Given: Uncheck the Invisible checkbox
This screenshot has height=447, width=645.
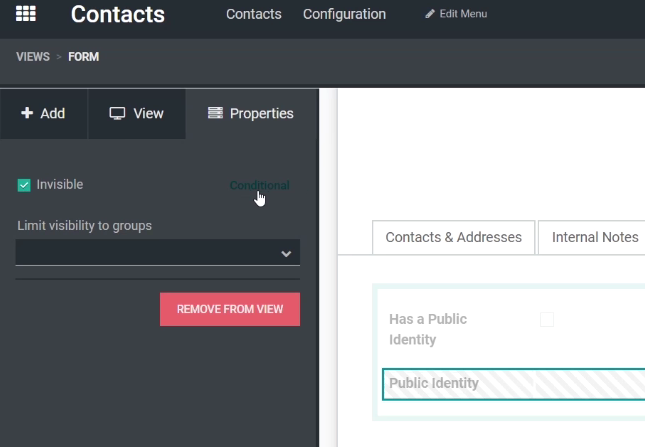Looking at the screenshot, I should (24, 185).
